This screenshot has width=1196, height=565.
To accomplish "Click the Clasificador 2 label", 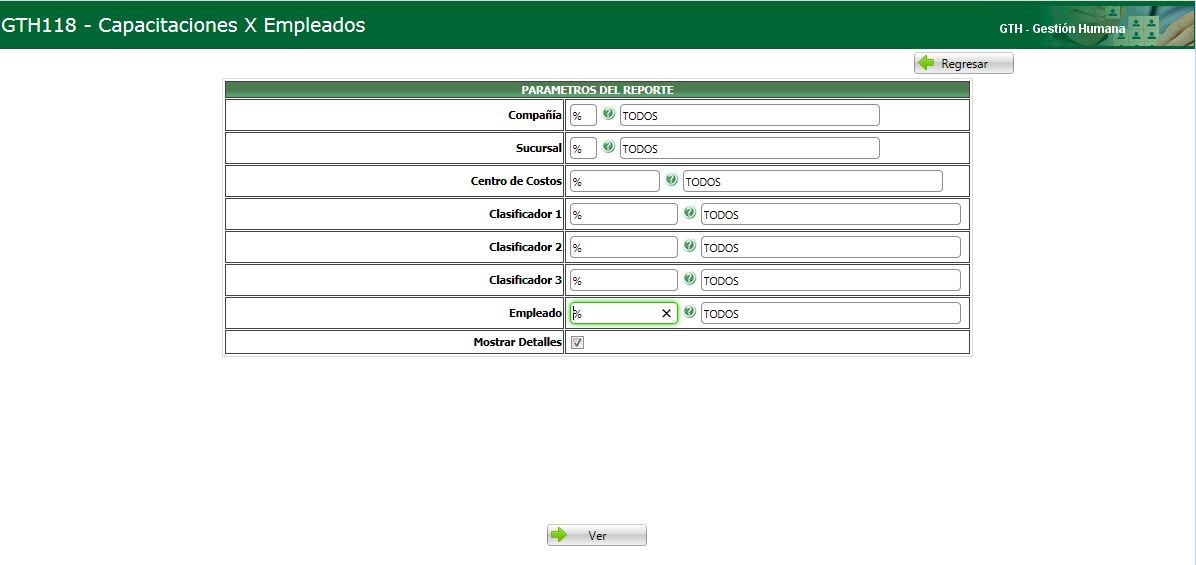I will click(x=526, y=247).
